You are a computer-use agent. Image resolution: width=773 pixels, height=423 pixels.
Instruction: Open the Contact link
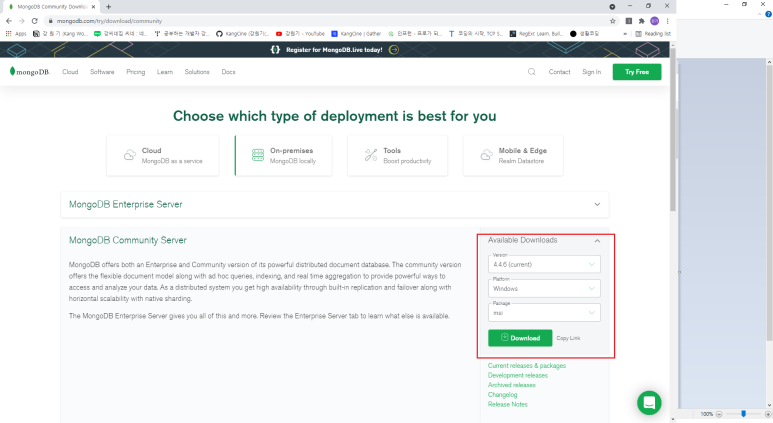click(x=560, y=71)
